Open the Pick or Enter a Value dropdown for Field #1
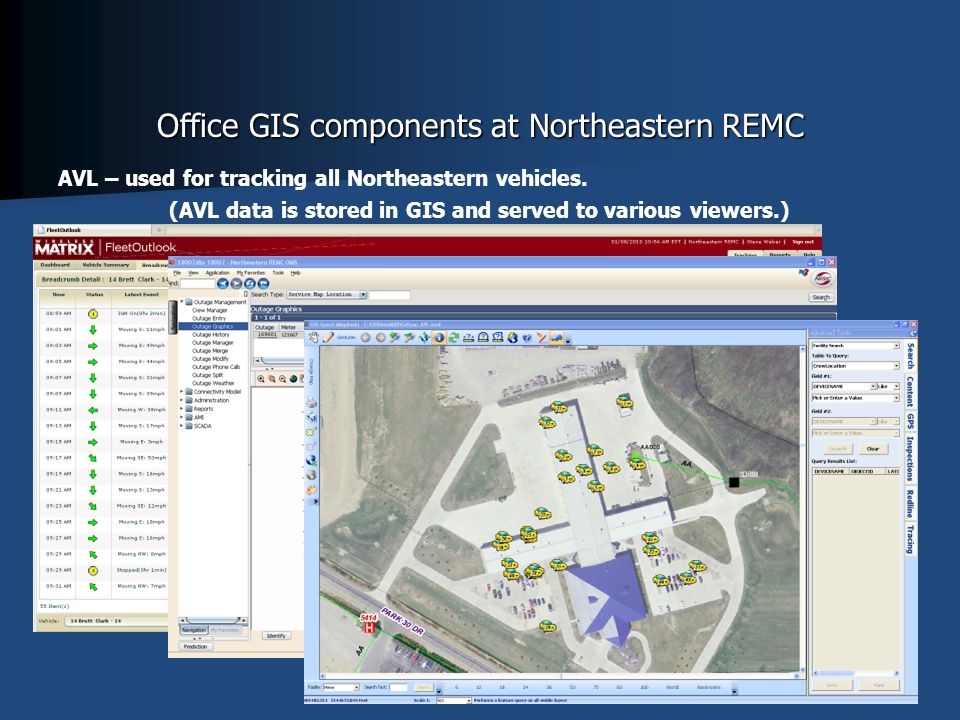 pyautogui.click(x=896, y=398)
